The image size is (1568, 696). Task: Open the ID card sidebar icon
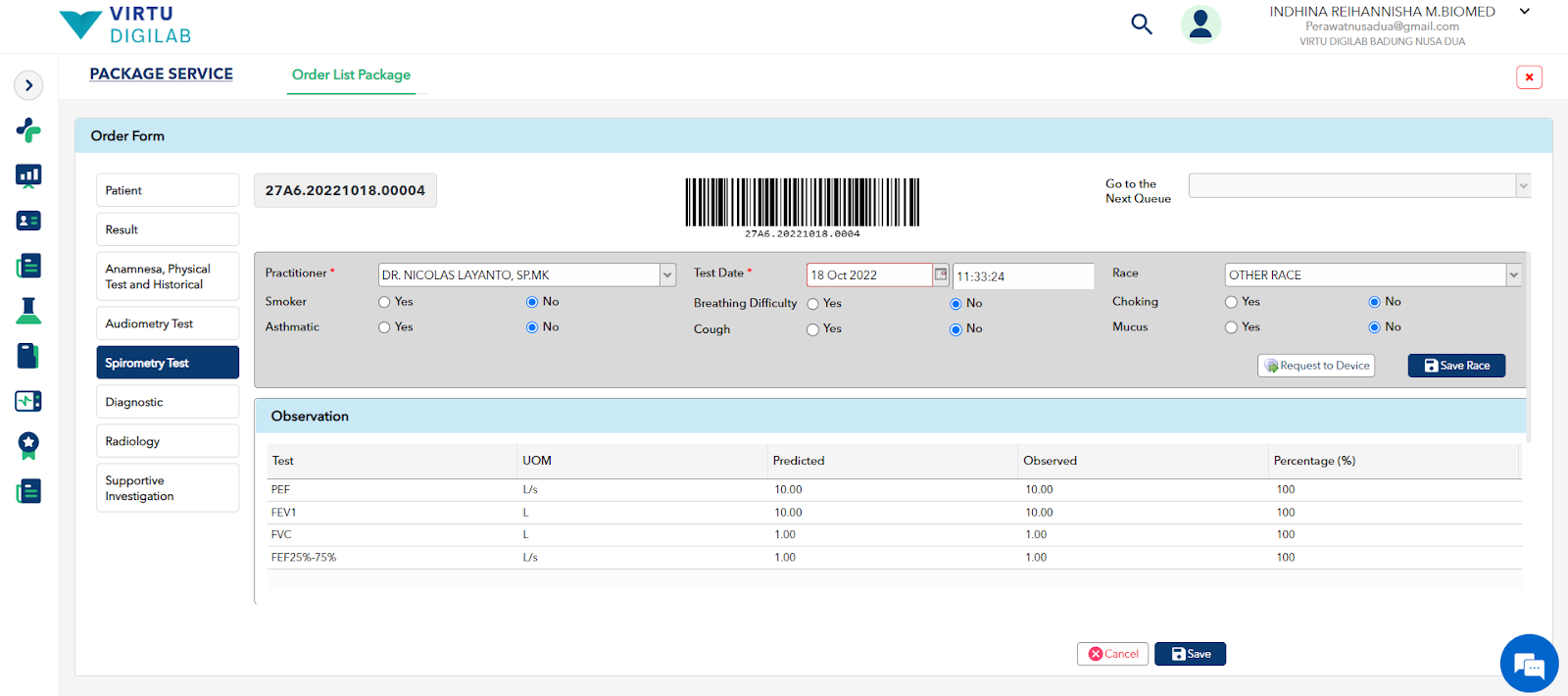pos(28,221)
